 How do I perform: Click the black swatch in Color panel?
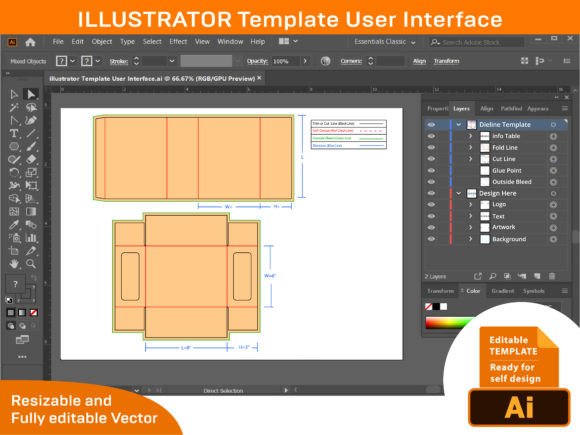[436, 307]
